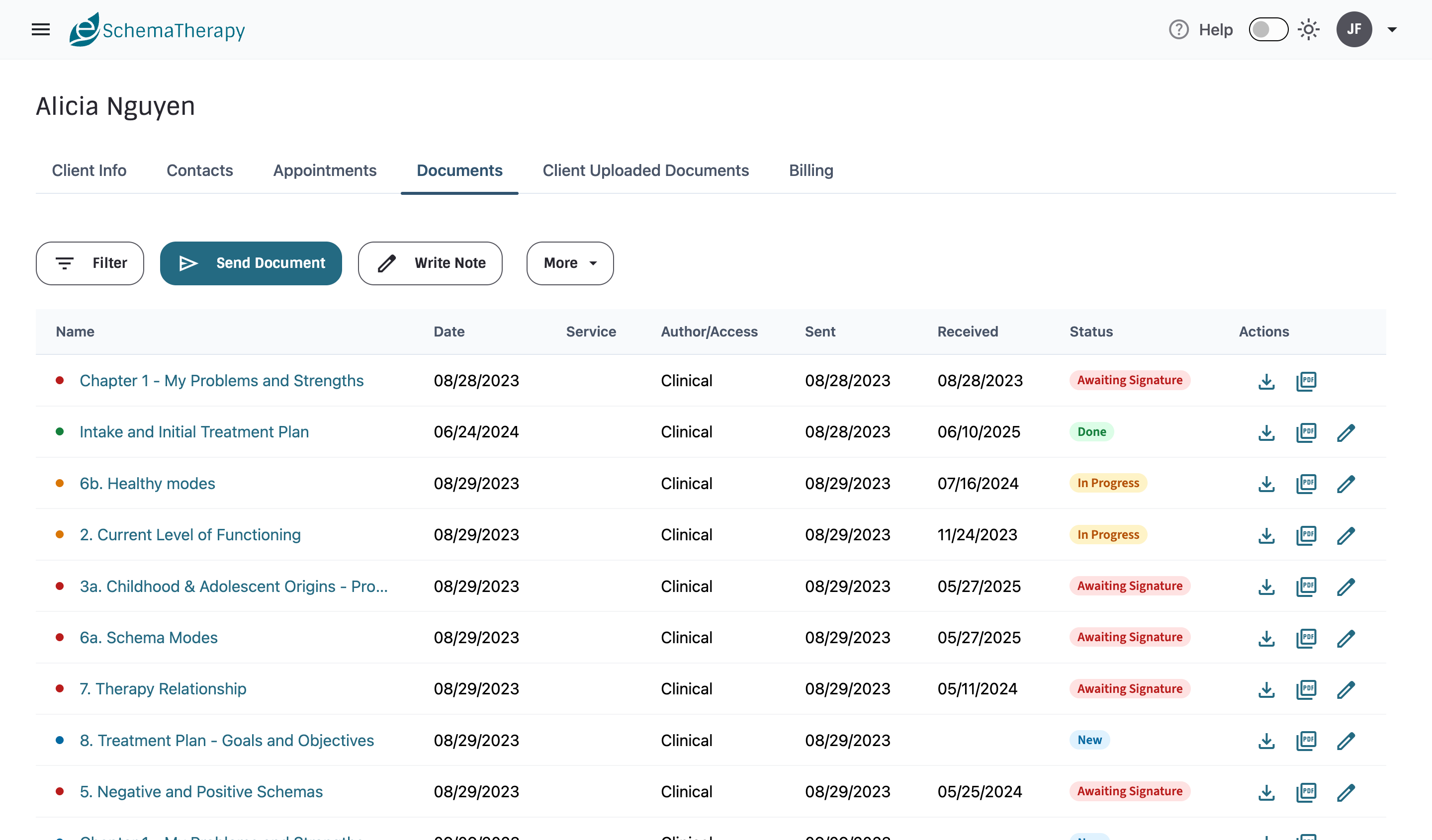Click the Status column header
Viewport: 1432px width, 840px height.
coord(1091,332)
